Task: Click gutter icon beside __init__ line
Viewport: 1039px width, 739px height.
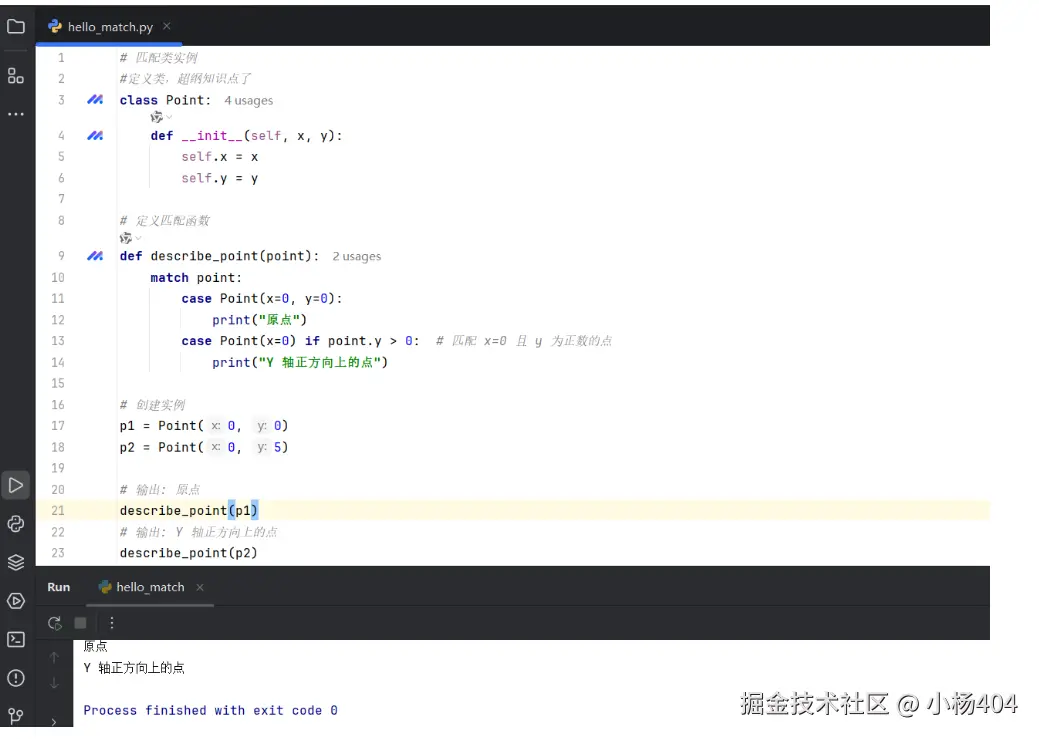Action: (95, 135)
